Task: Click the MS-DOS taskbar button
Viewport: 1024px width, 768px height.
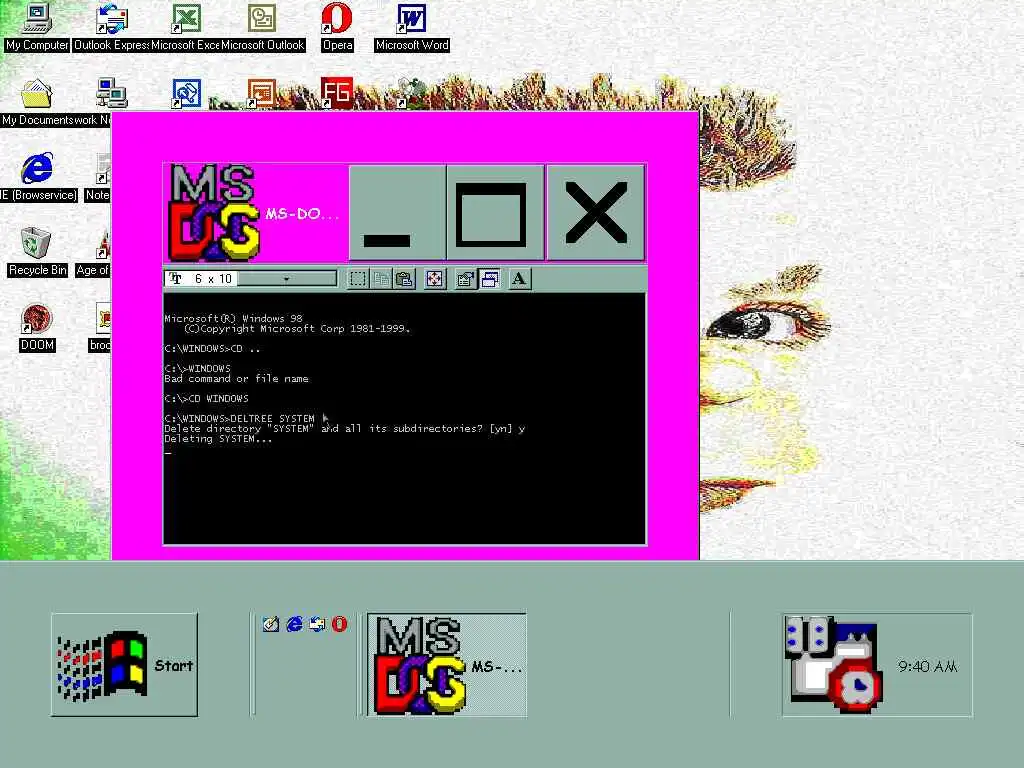Action: pos(447,665)
